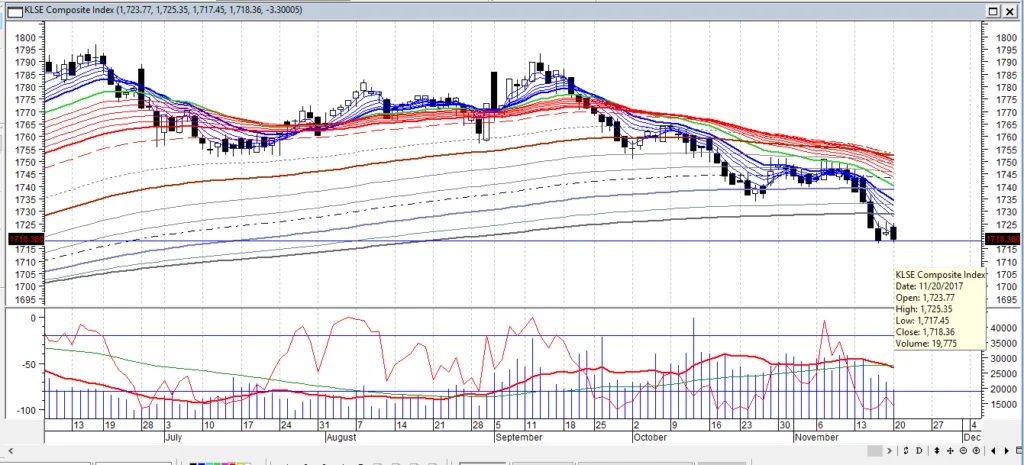Click 'Volume: 19,775' in the data tooltip
This screenshot has width=1024, height=465.
(927, 344)
